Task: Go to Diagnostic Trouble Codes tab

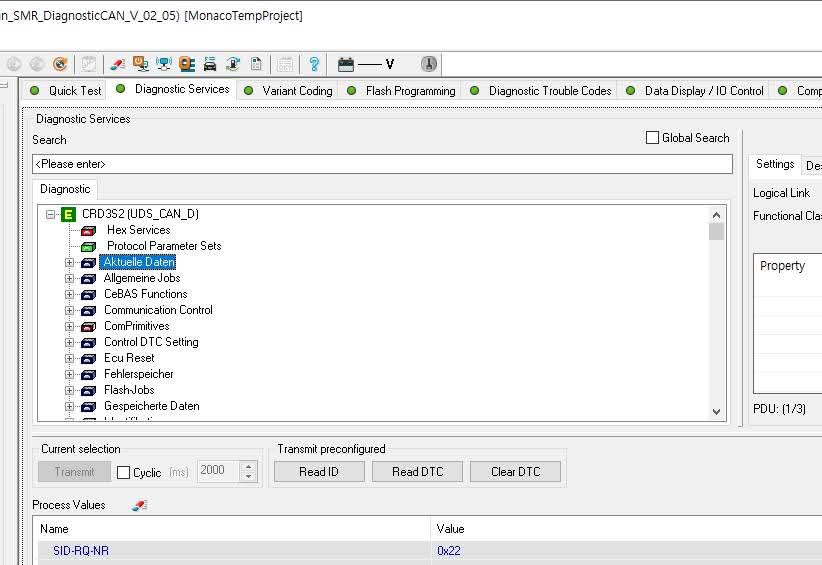Action: point(540,91)
